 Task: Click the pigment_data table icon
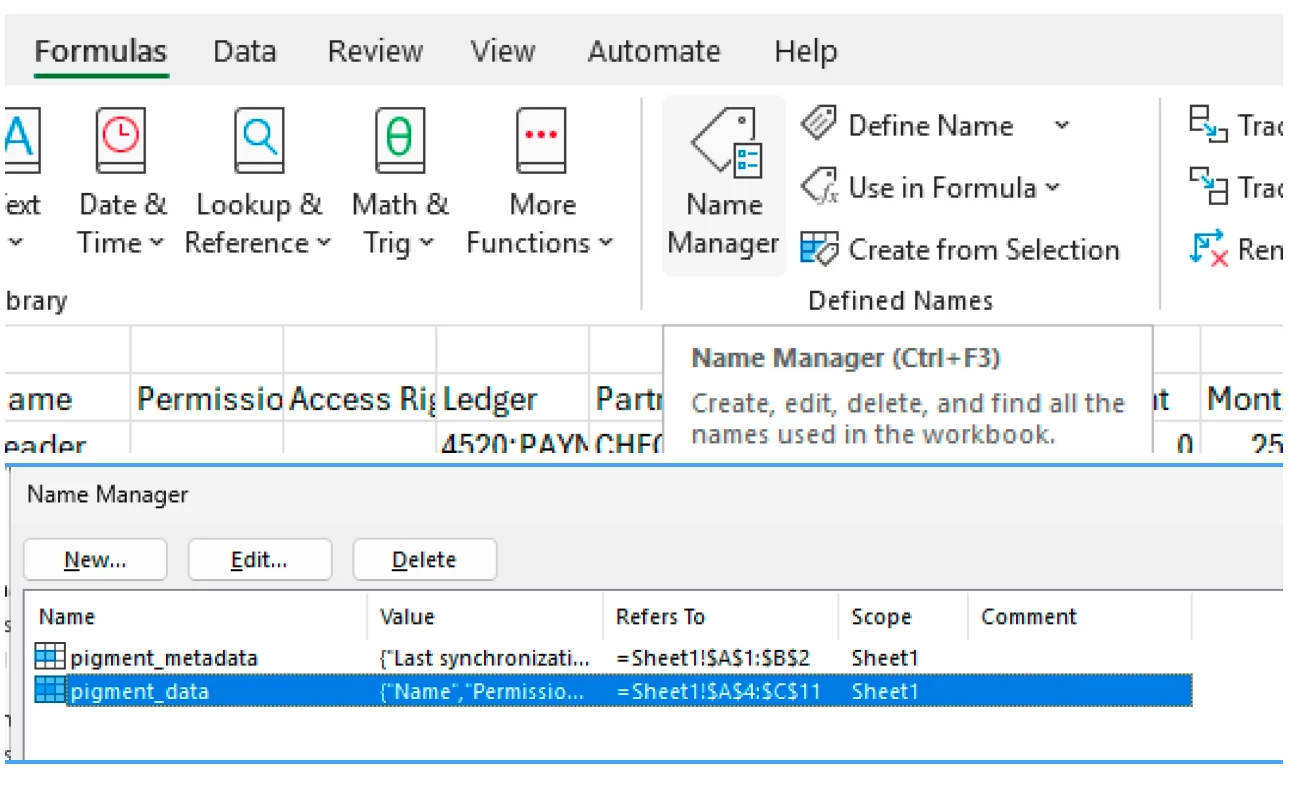49,690
